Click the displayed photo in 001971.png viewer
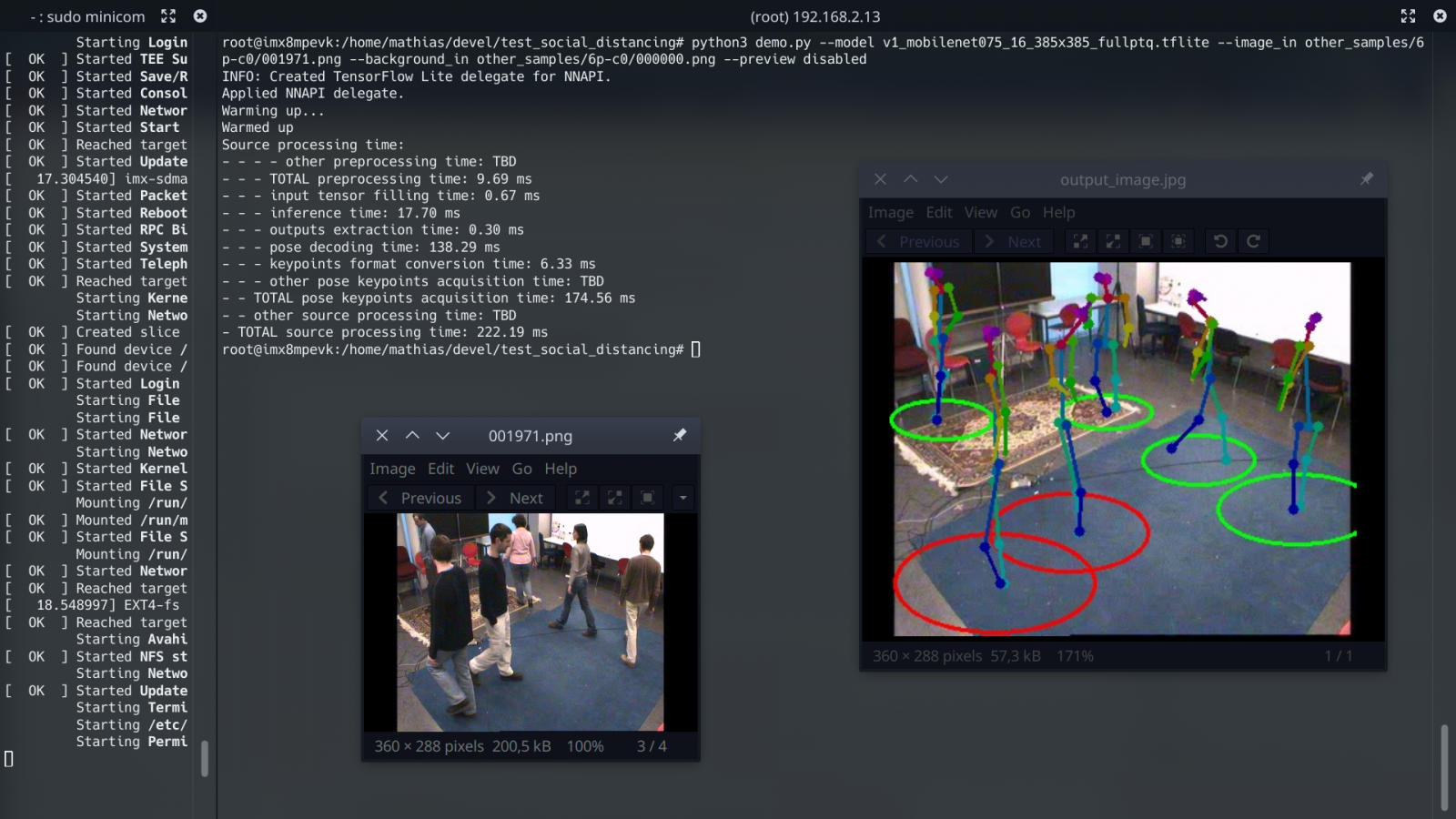This screenshot has height=819, width=1456. pyautogui.click(x=530, y=622)
